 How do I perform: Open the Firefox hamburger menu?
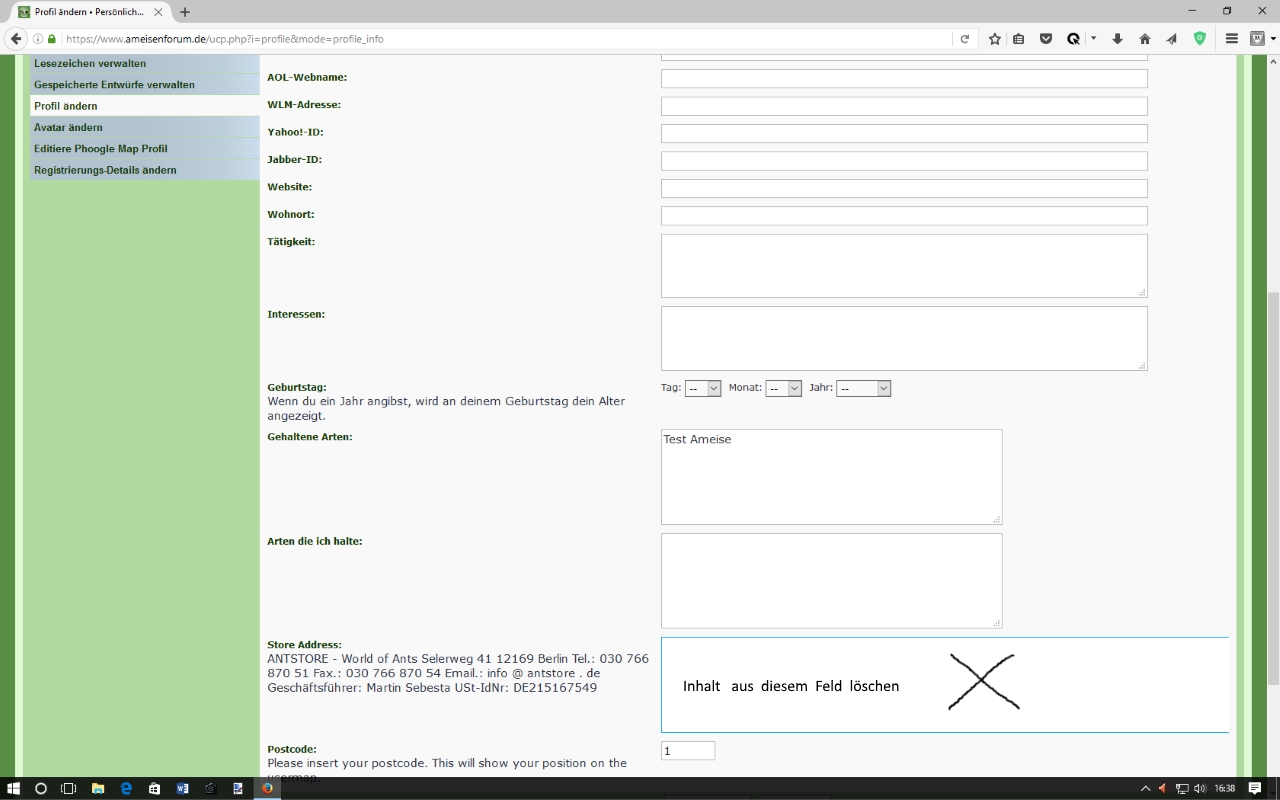(1232, 39)
